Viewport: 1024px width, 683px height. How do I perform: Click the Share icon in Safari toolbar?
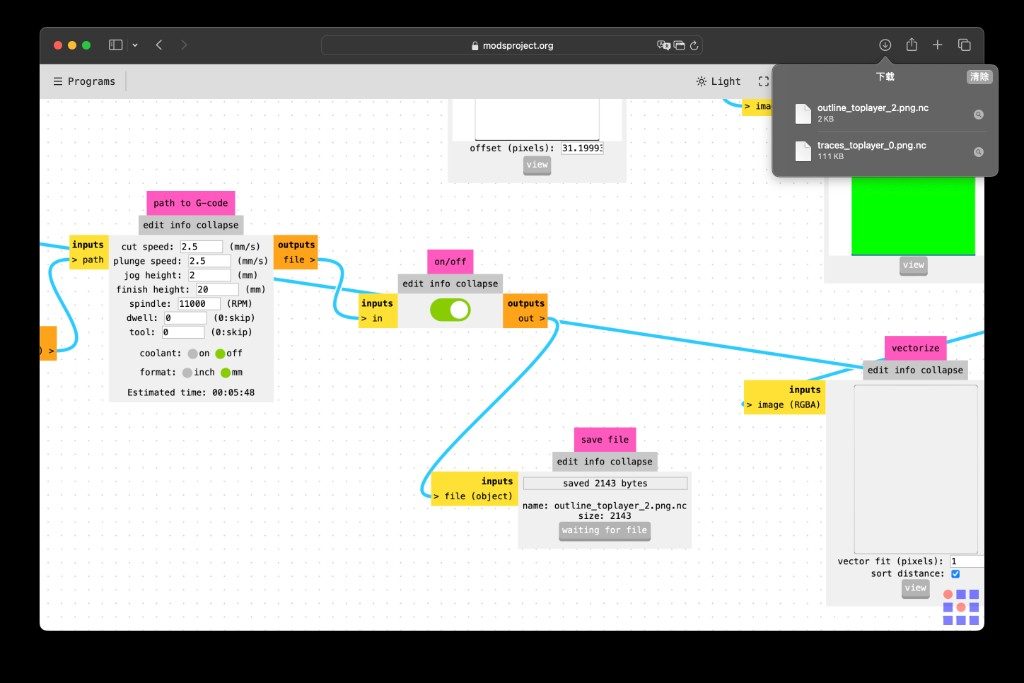912,44
